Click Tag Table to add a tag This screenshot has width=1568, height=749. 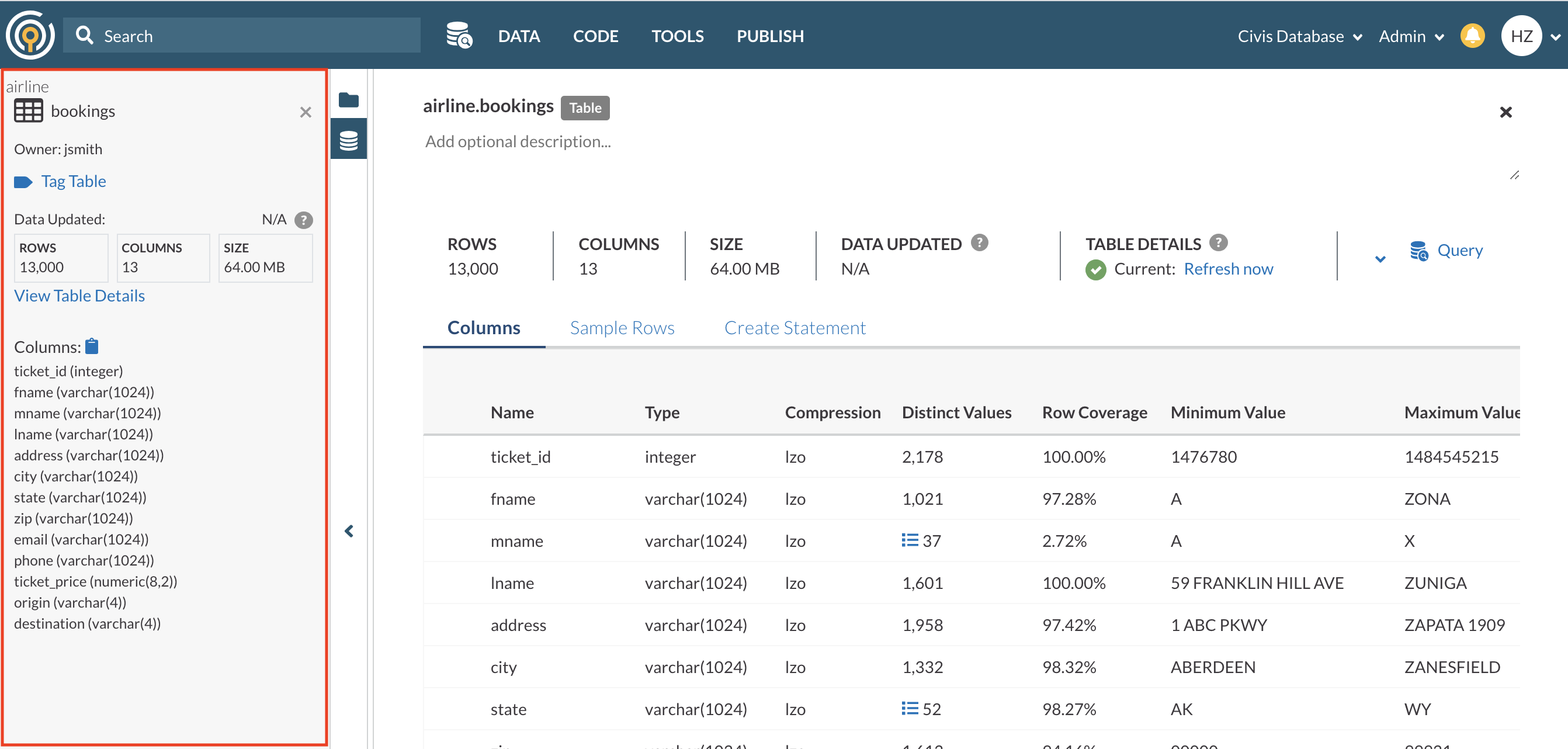click(73, 181)
